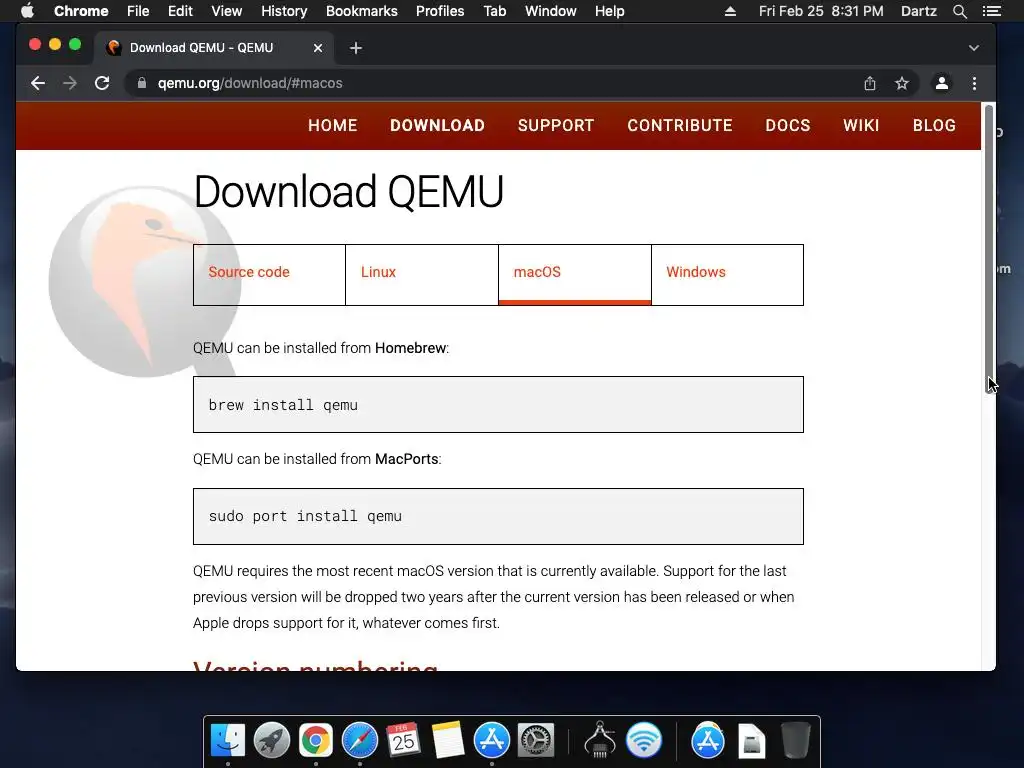
Task: Open Calendar showing 25 in the Dock
Action: click(404, 741)
